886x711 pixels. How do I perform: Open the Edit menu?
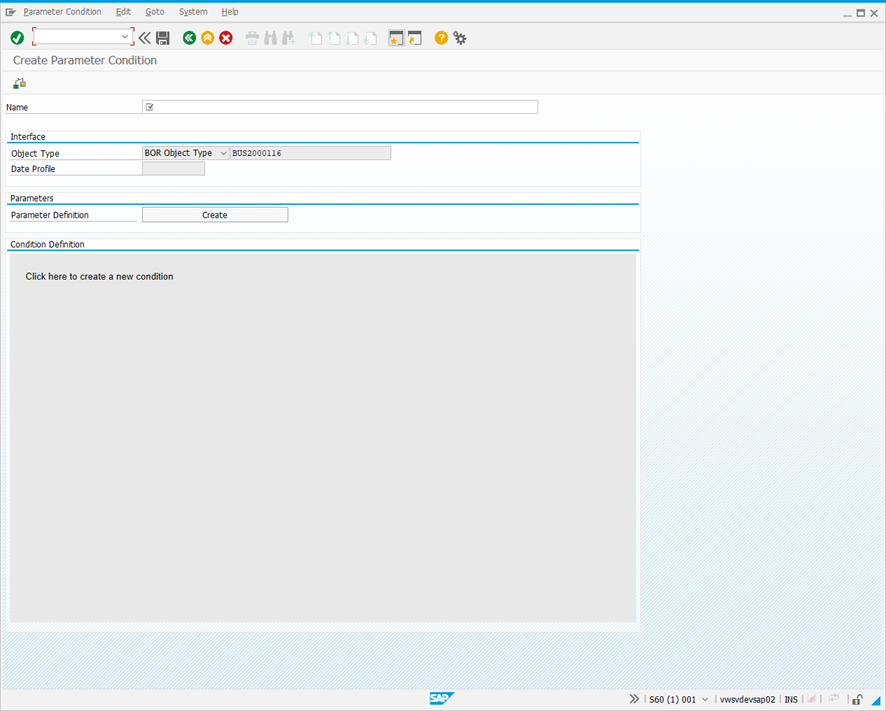(x=123, y=12)
